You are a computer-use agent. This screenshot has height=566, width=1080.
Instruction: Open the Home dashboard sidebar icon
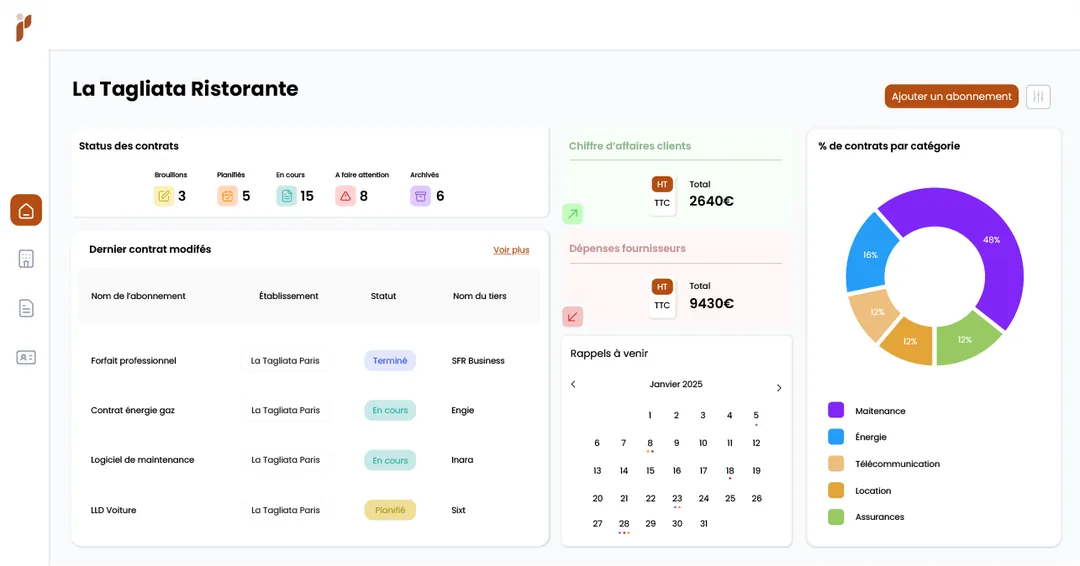pos(26,210)
